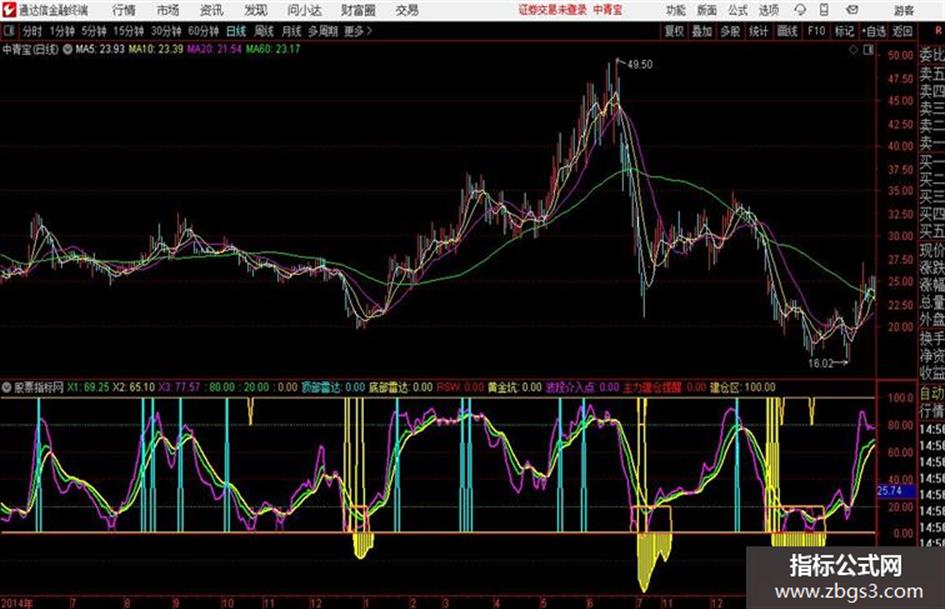Image resolution: width=945 pixels, height=609 pixels.
Task: Click the 公式 formula button
Action: click(x=737, y=10)
